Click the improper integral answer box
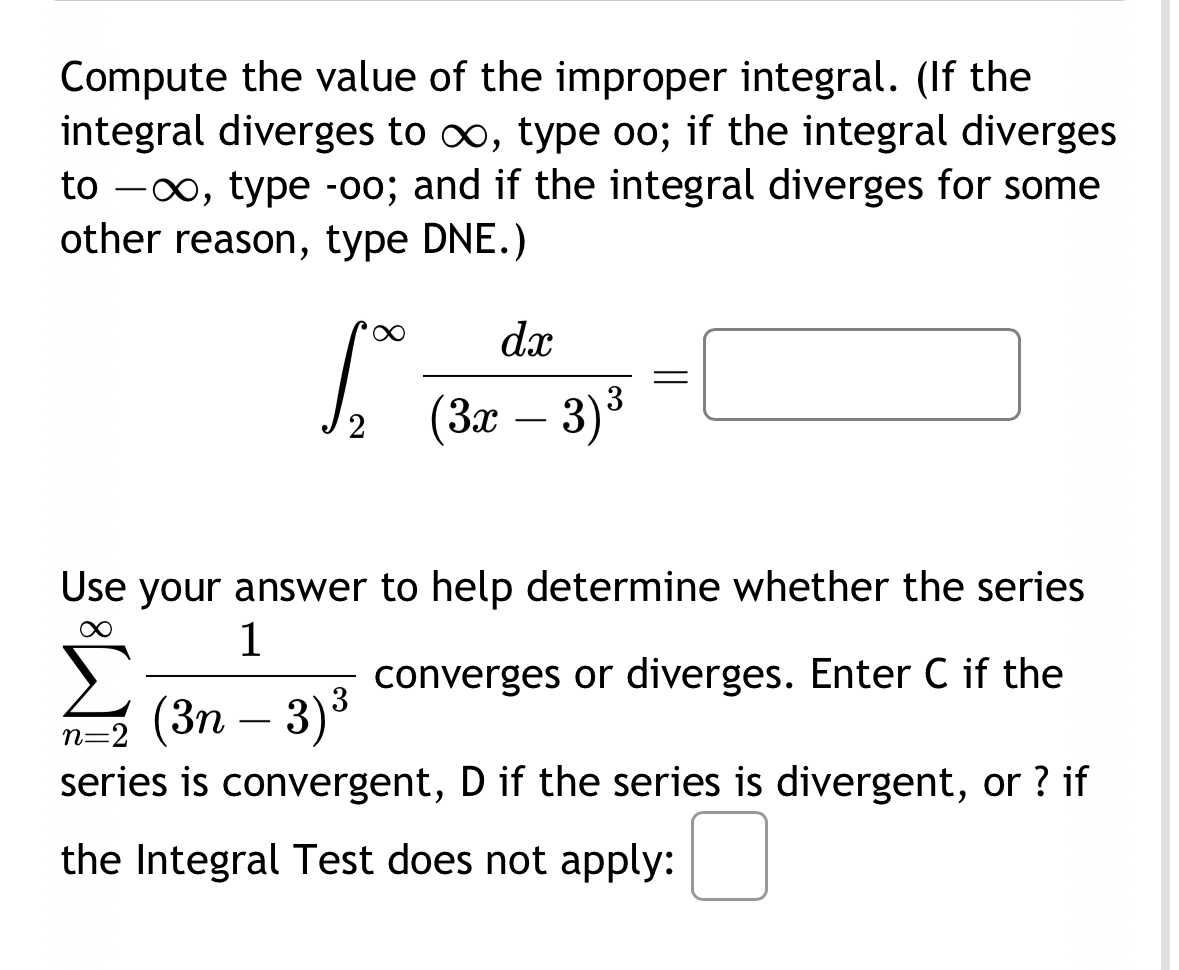 (862, 377)
